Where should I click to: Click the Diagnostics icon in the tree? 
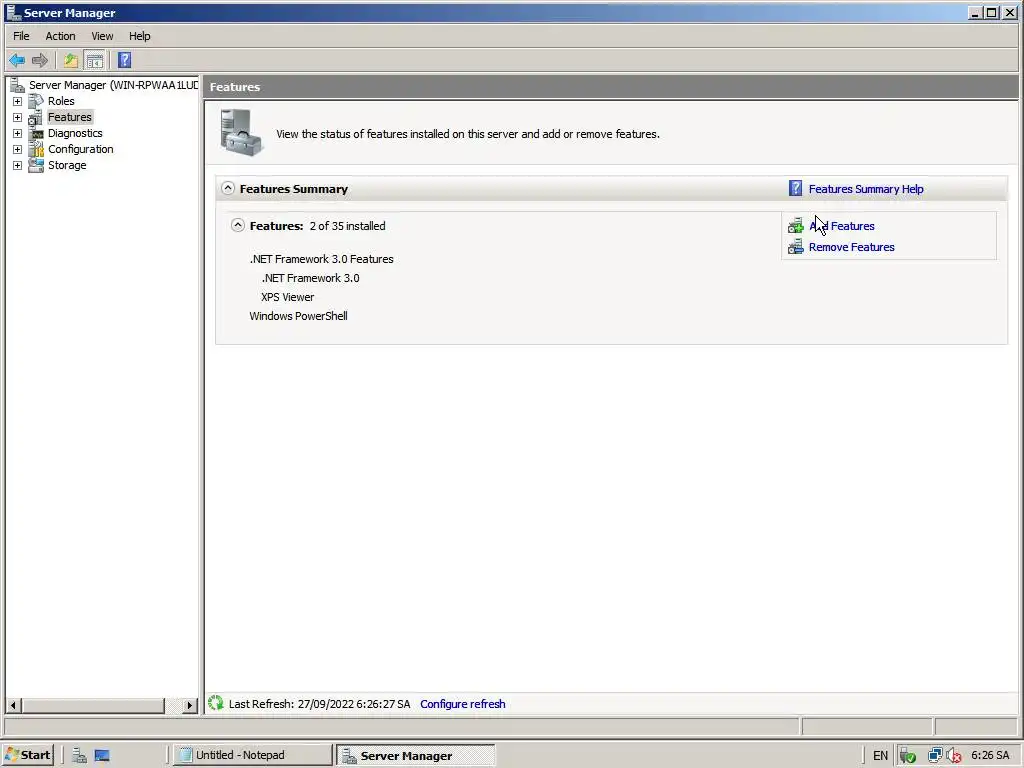(36, 133)
